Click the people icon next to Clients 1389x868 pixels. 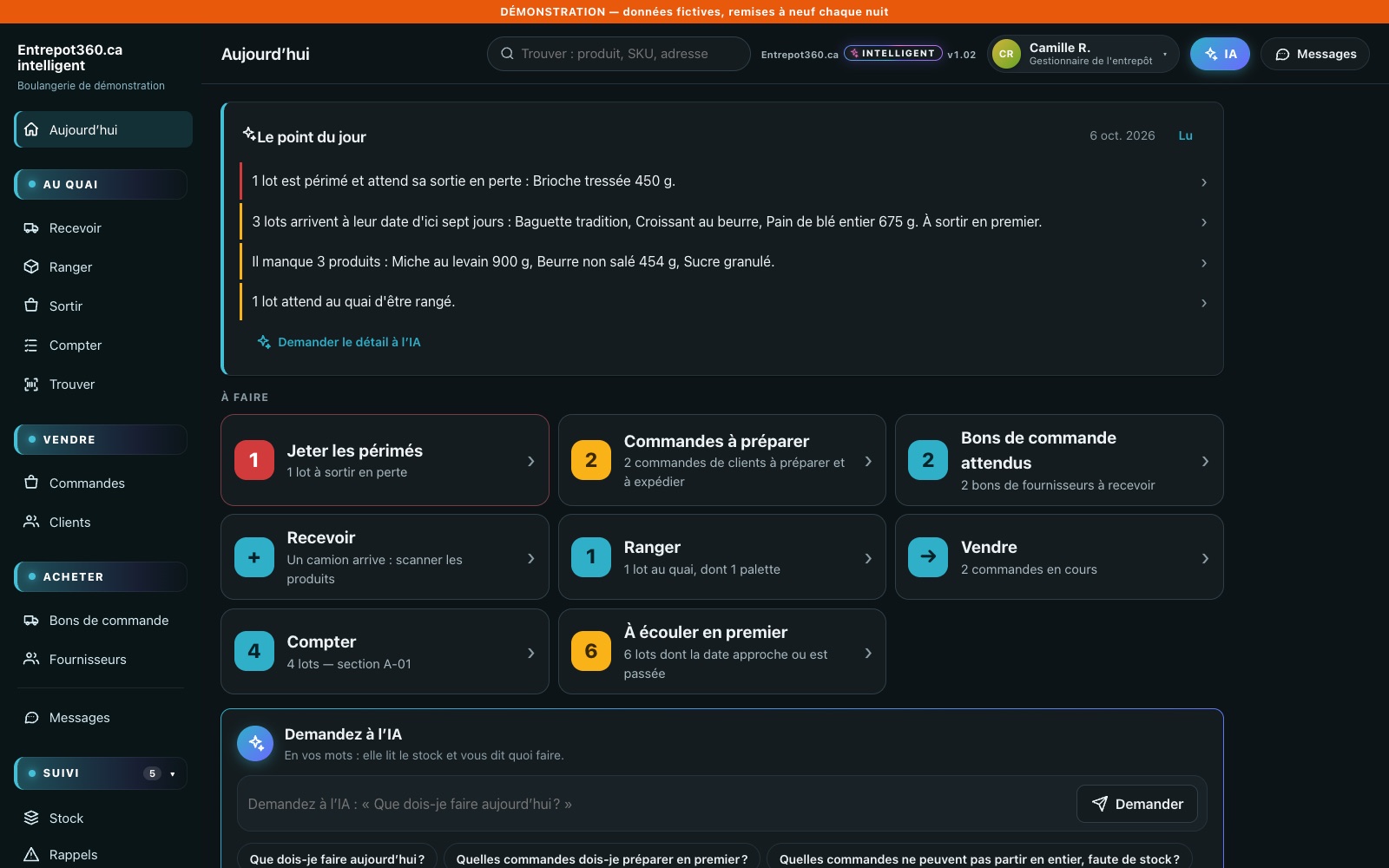tap(31, 523)
